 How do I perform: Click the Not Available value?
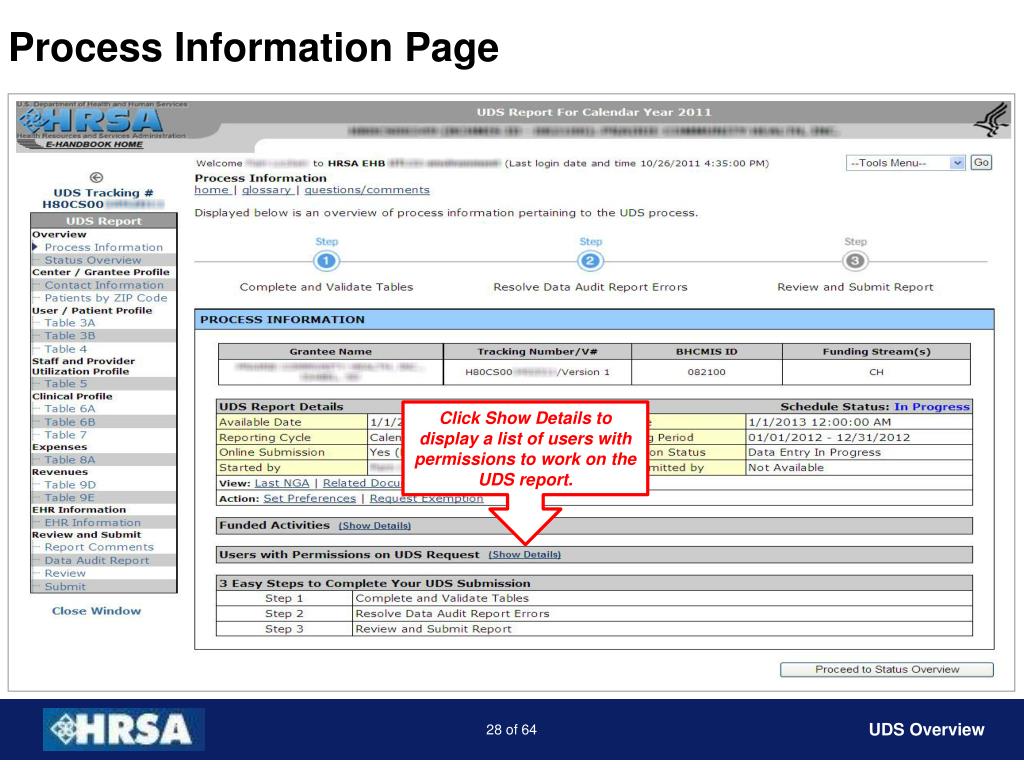[786, 468]
